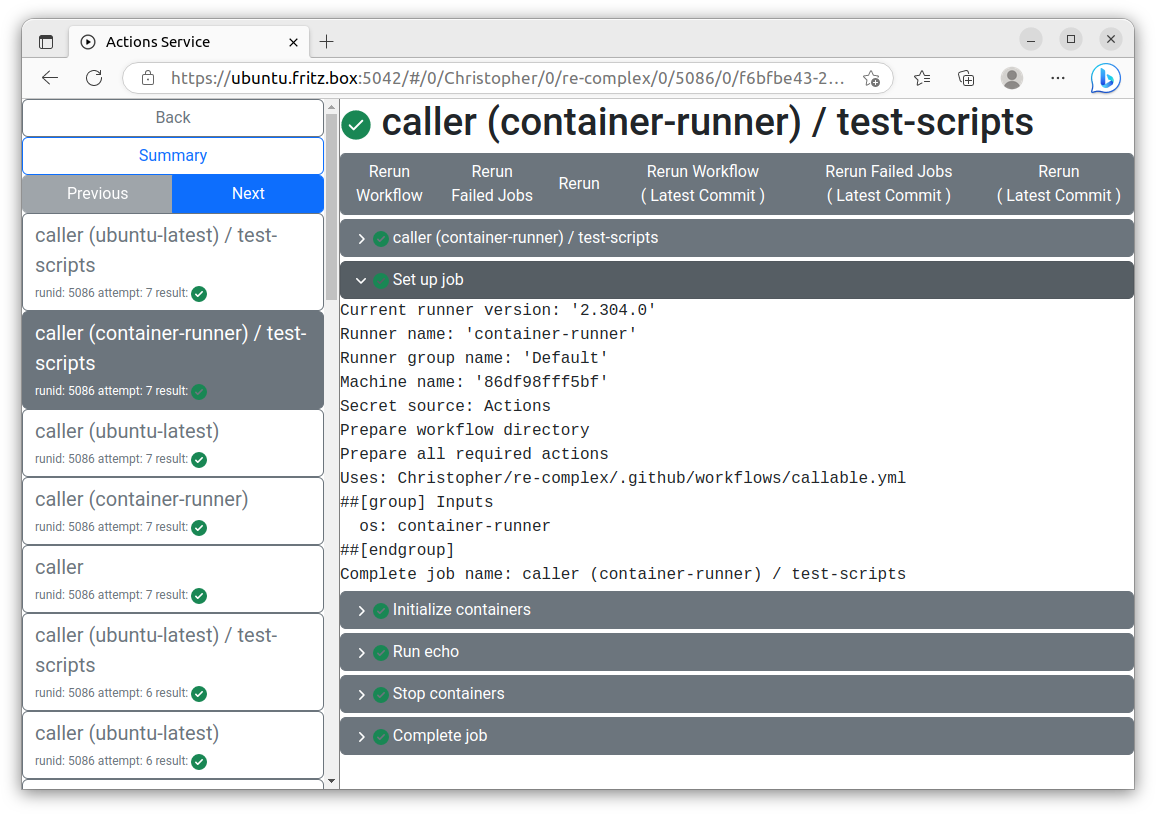Select caller (ubuntu-latest) / test-scripts attempt 6
Viewport: 1156px width, 814px height.
click(x=173, y=662)
